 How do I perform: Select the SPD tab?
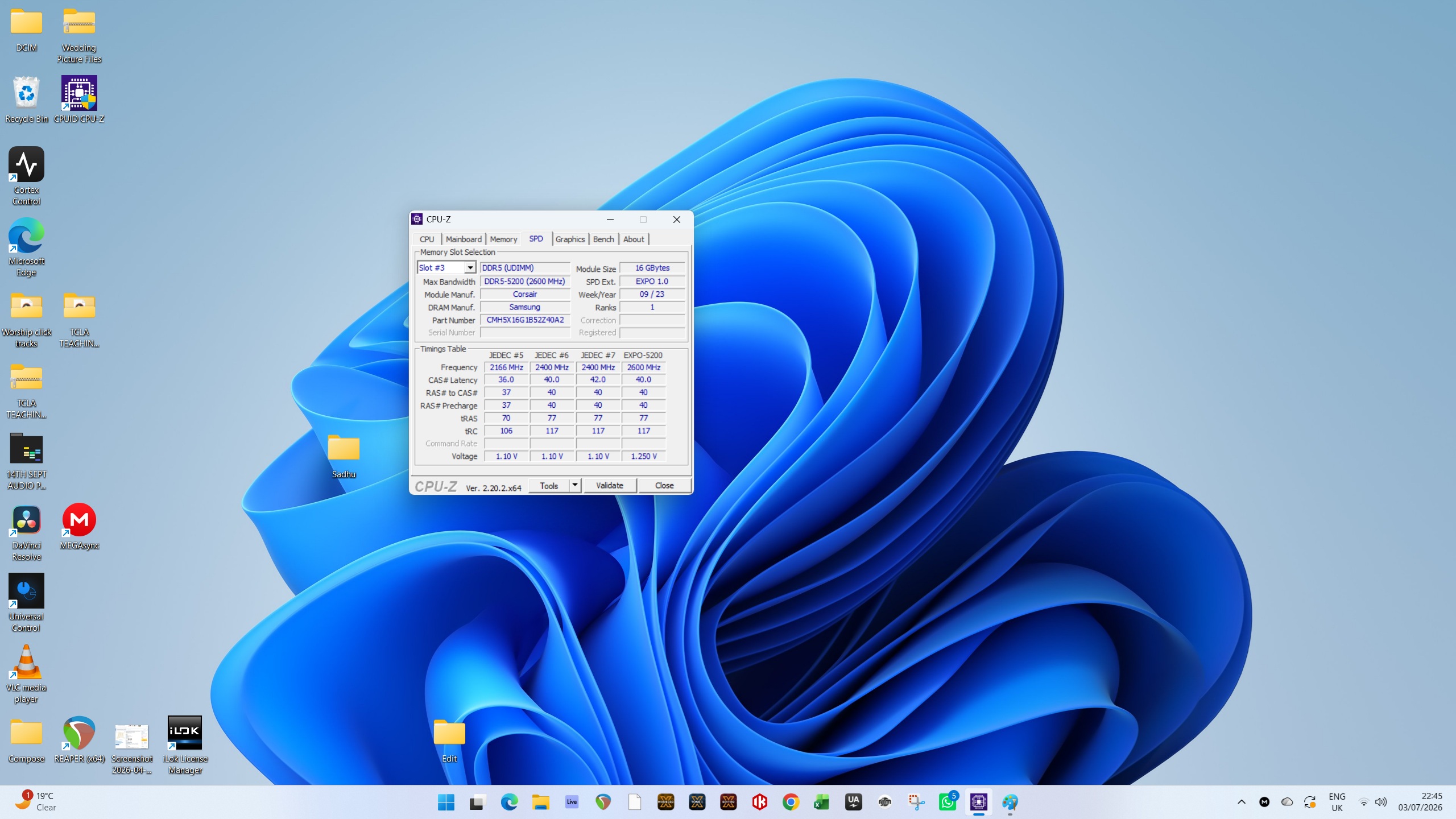(536, 239)
